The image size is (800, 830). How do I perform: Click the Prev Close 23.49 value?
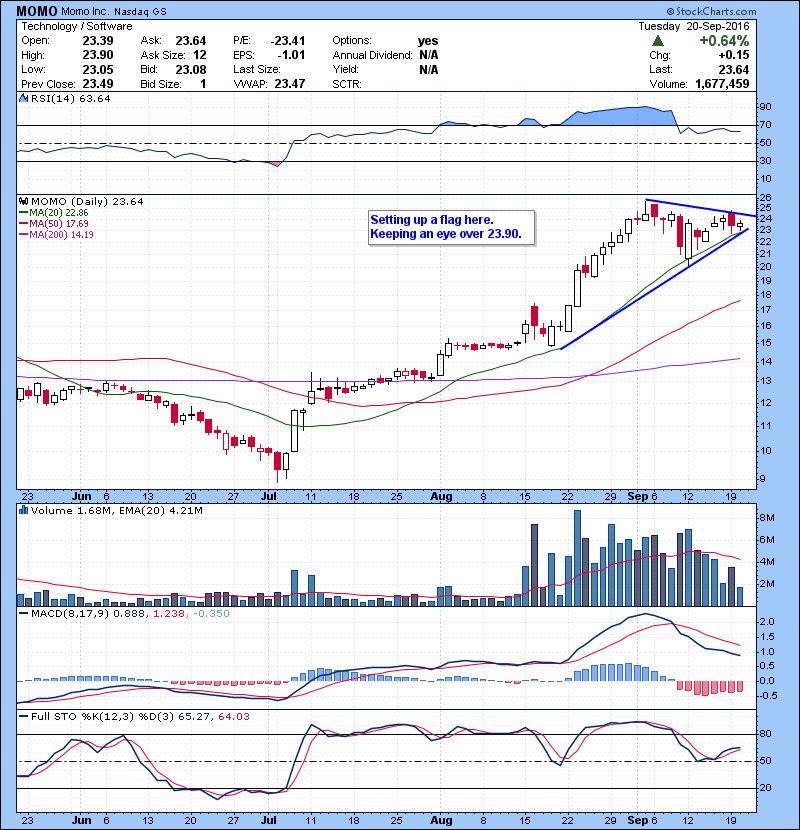point(97,84)
